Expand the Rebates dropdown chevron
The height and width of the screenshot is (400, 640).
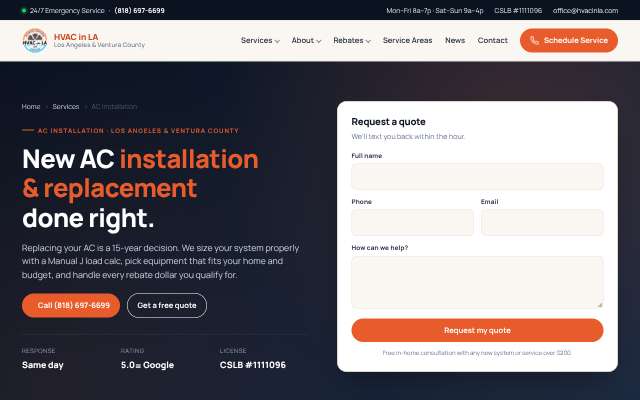pyautogui.click(x=368, y=41)
